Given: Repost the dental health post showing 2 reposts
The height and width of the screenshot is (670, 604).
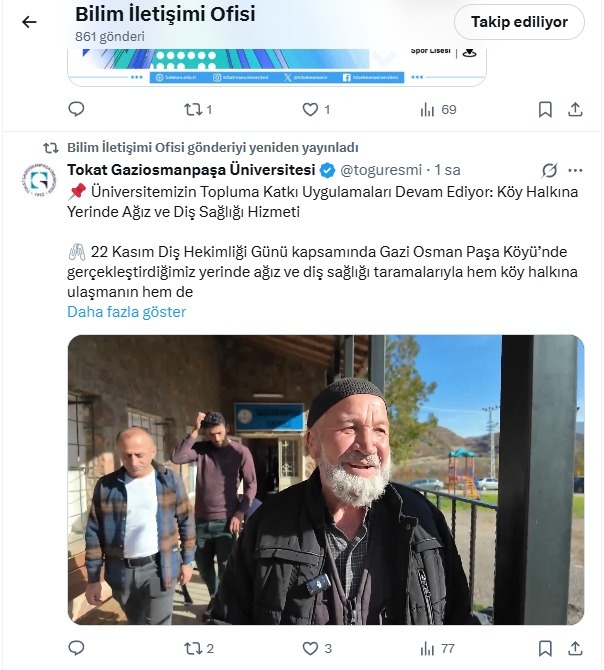Looking at the screenshot, I should pyautogui.click(x=199, y=649).
